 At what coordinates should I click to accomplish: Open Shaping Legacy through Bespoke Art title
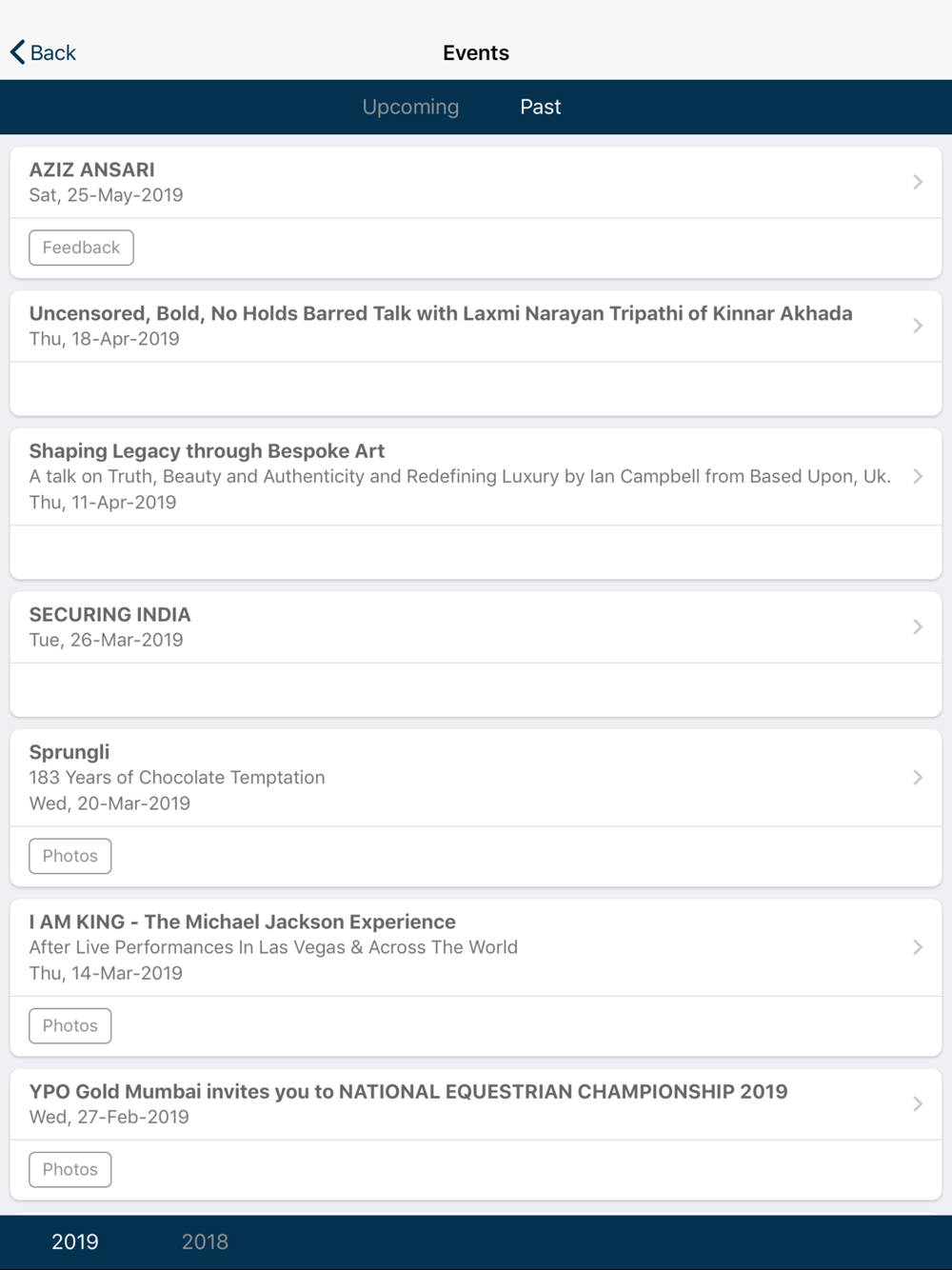tap(207, 451)
